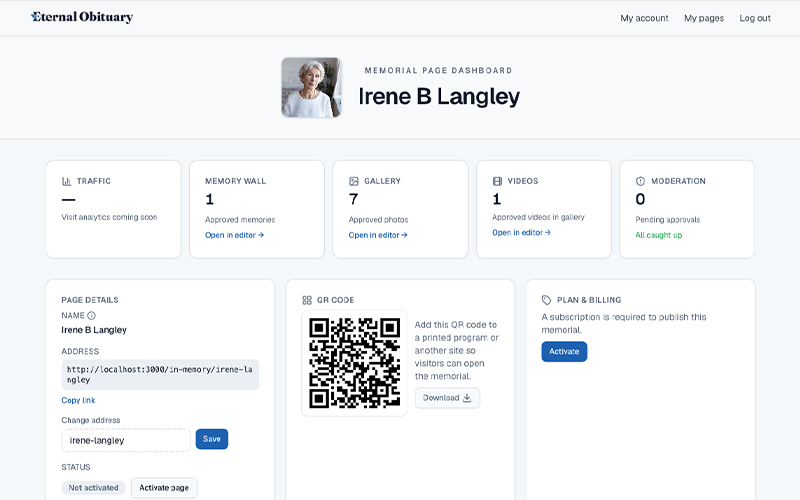Screen dimensions: 800x500
Task: Go to My pages
Action: 704,18
